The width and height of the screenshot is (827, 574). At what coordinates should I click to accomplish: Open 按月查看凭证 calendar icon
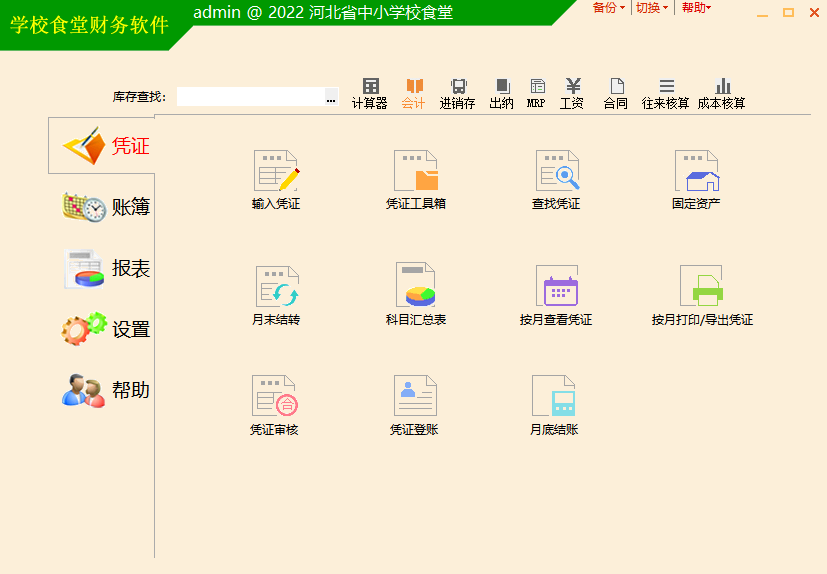556,288
